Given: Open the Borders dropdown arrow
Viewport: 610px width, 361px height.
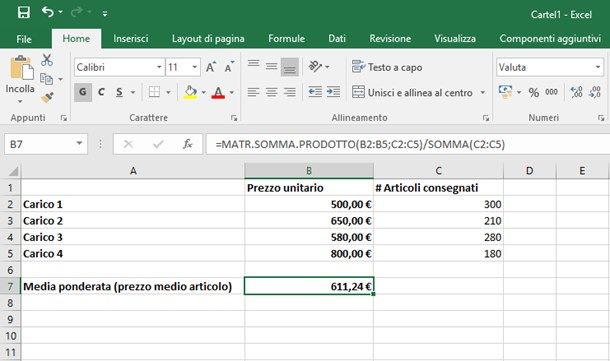Looking at the screenshot, I should click(x=168, y=93).
